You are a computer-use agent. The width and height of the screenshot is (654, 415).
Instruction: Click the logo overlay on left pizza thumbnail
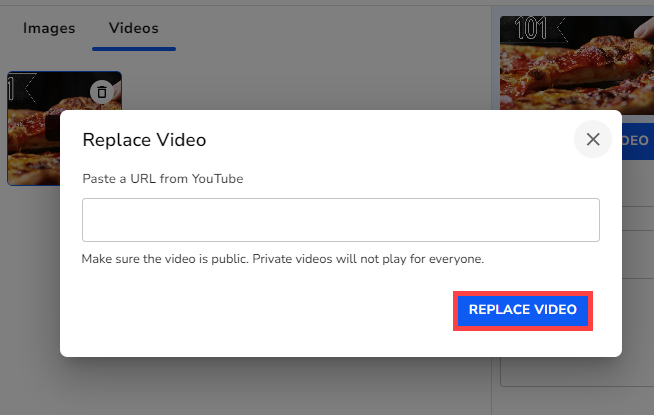click(x=22, y=89)
